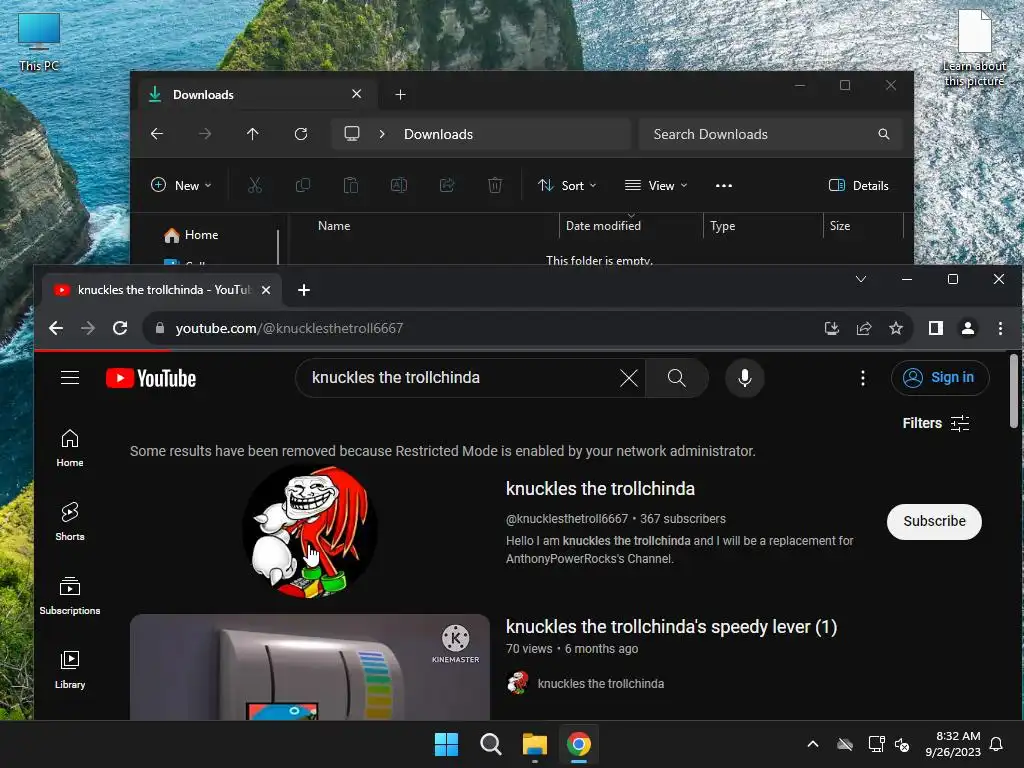
Task: Sort by the Name column header
Action: [x=334, y=226]
